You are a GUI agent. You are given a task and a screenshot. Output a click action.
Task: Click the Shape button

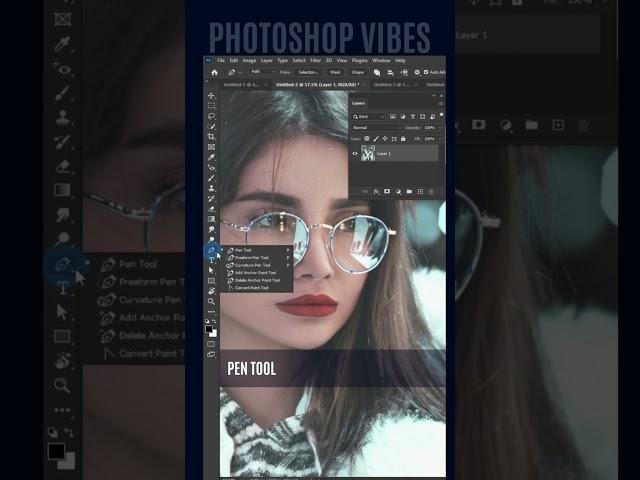click(358, 72)
